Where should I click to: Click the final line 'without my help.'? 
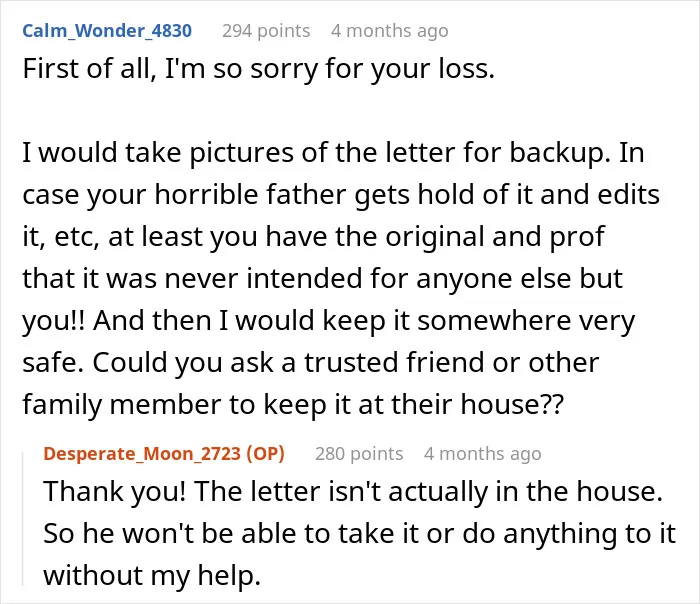coord(152,575)
